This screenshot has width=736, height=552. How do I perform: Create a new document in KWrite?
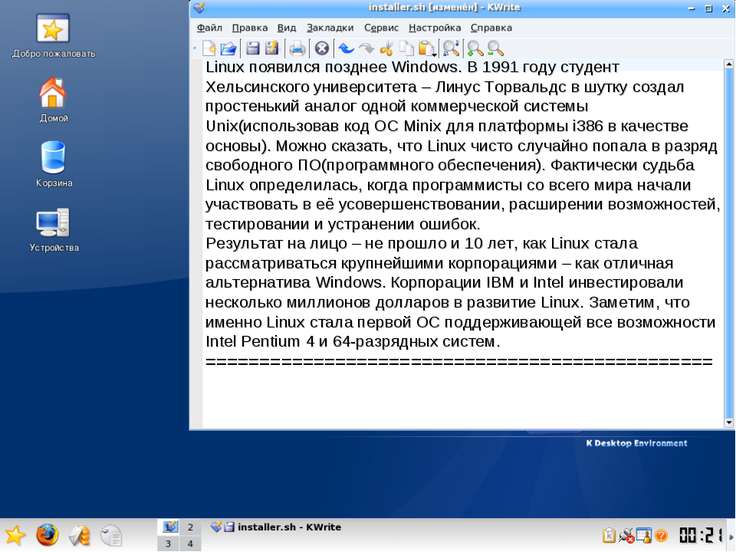coord(209,48)
